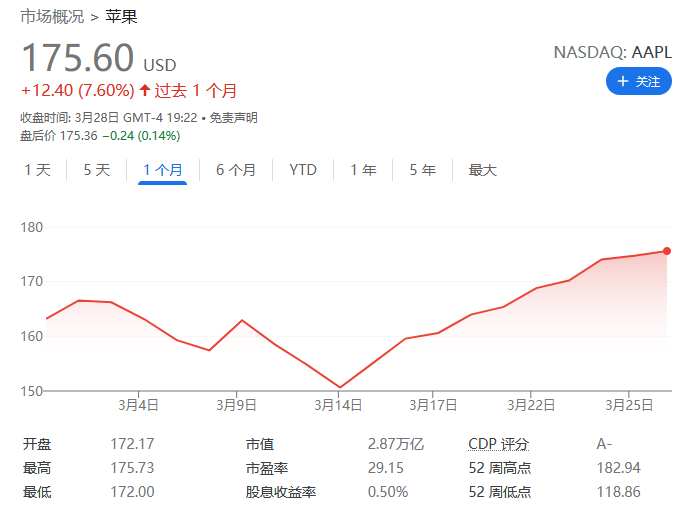Screen dimensions: 688x517
Task: Click the CDP score value A-
Action: coord(604,444)
